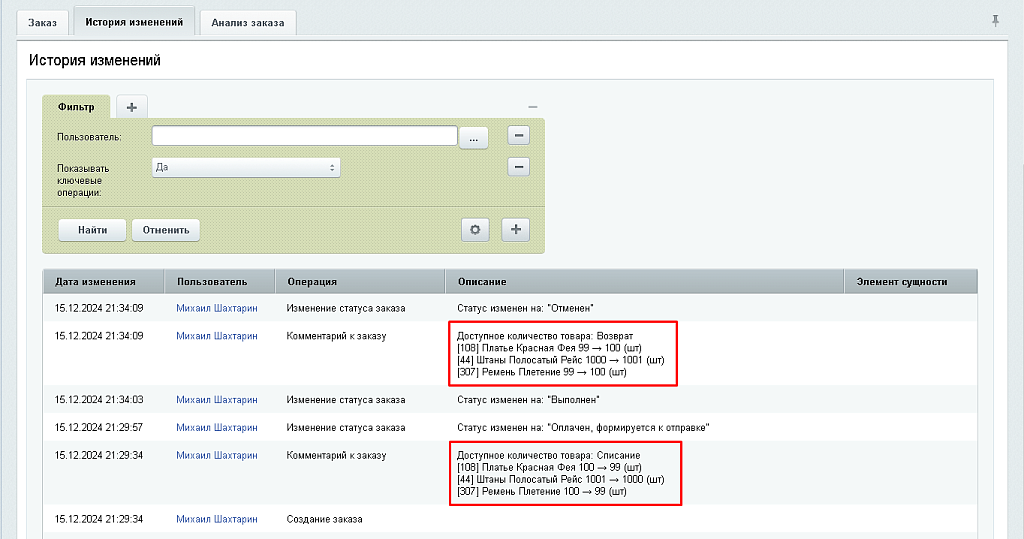Viewport: 1024px width, 539px height.
Task: Add a new filter tab with plus icon
Action: [131, 107]
